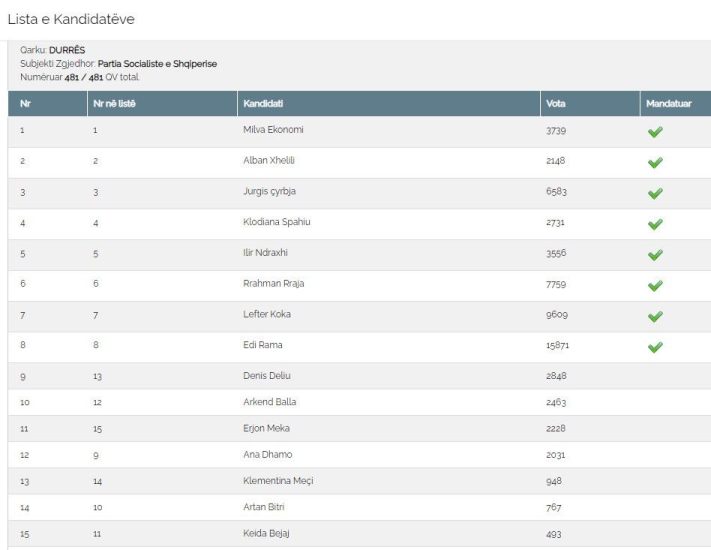Select the Denis Deliu candidate name

[267, 375]
